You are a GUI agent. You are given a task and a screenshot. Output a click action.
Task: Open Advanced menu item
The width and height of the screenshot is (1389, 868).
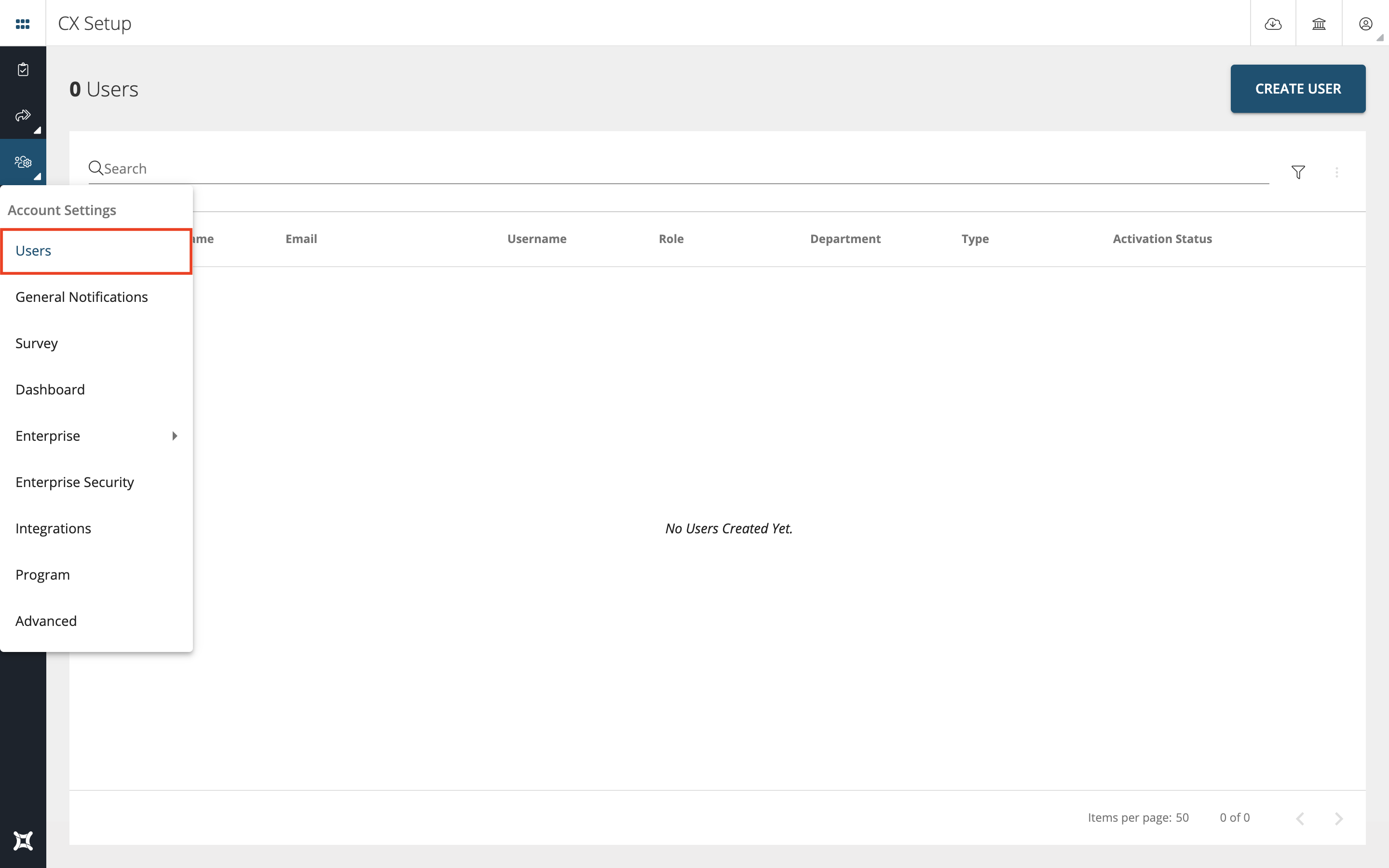(96, 621)
